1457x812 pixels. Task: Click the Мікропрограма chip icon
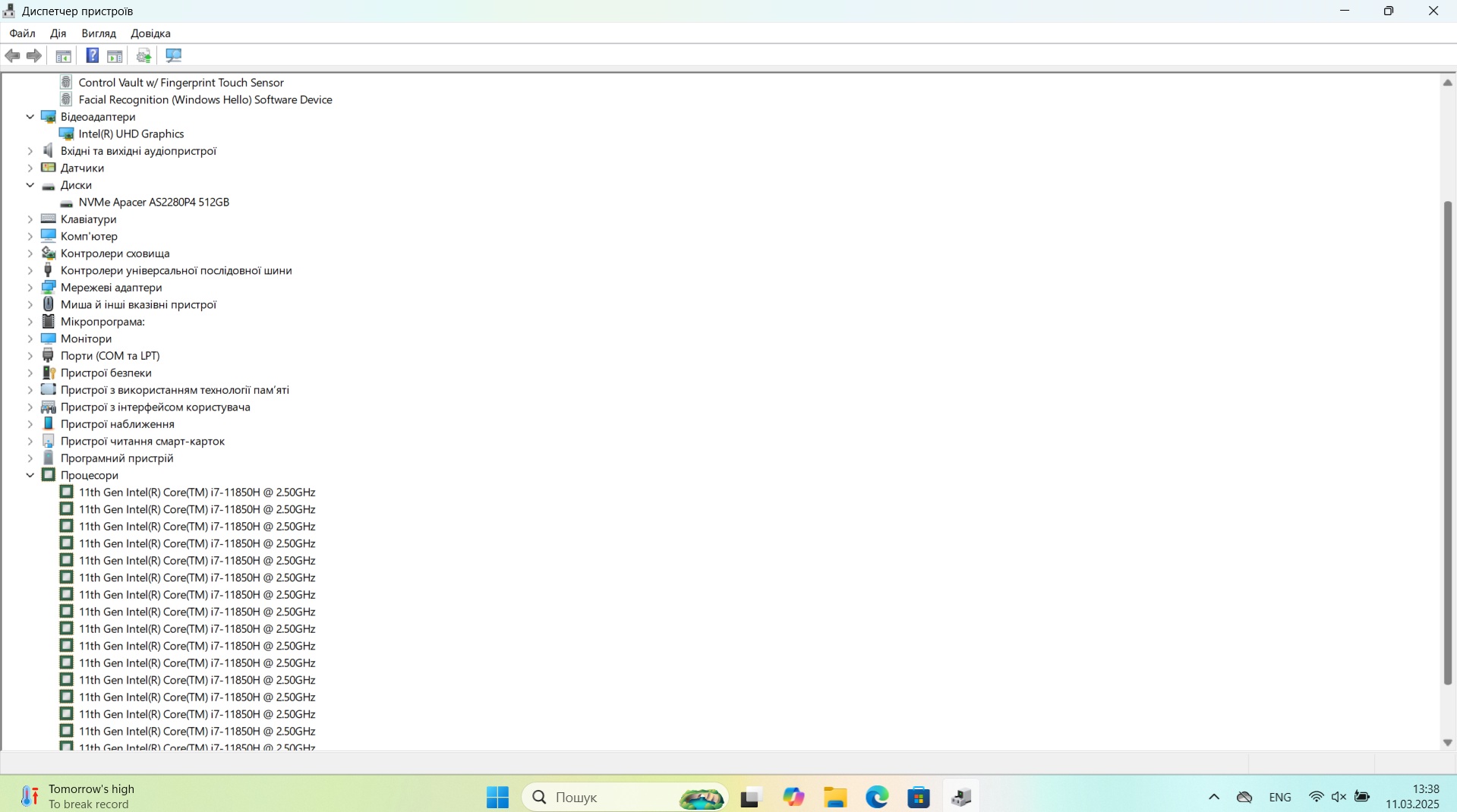pyautogui.click(x=49, y=322)
